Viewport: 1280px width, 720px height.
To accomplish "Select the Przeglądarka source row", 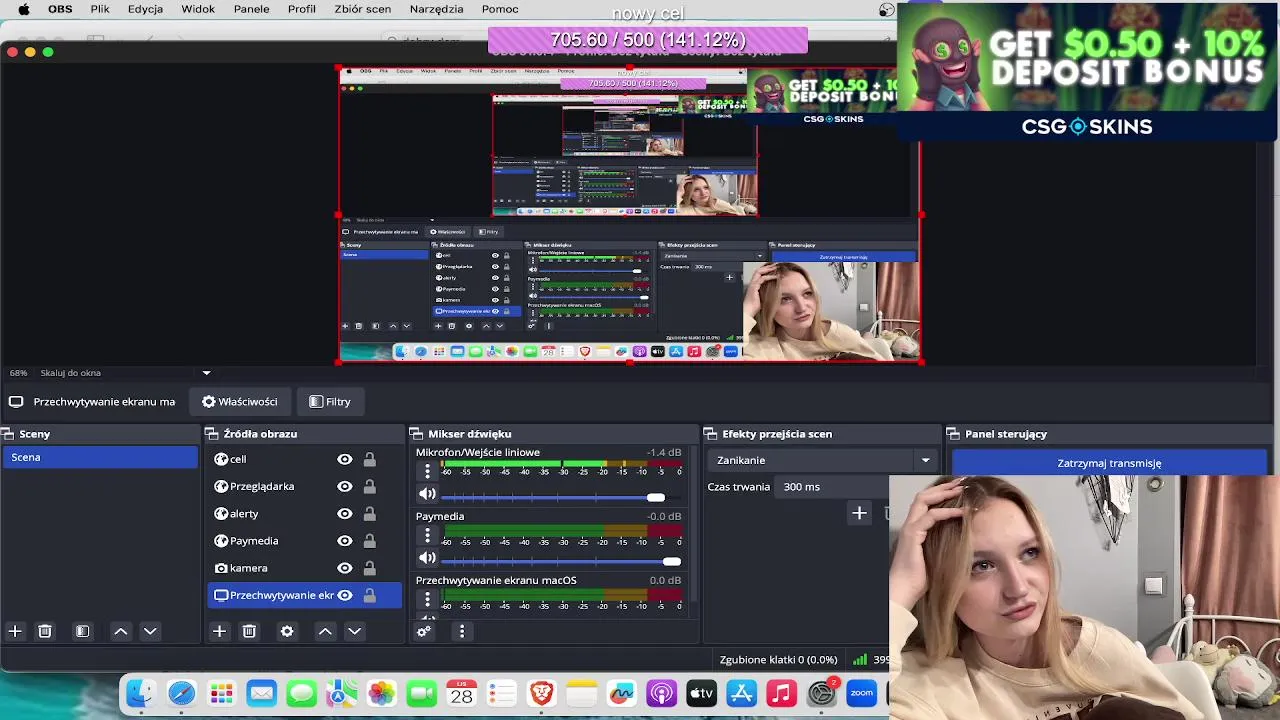I will click(304, 486).
